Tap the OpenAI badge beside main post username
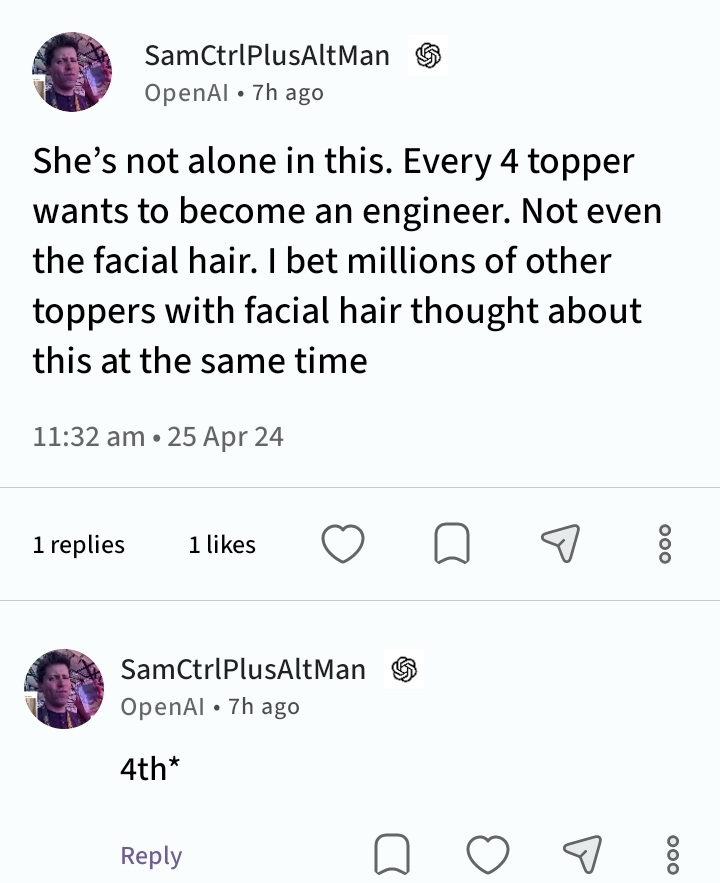This screenshot has width=720, height=883. pos(427,56)
